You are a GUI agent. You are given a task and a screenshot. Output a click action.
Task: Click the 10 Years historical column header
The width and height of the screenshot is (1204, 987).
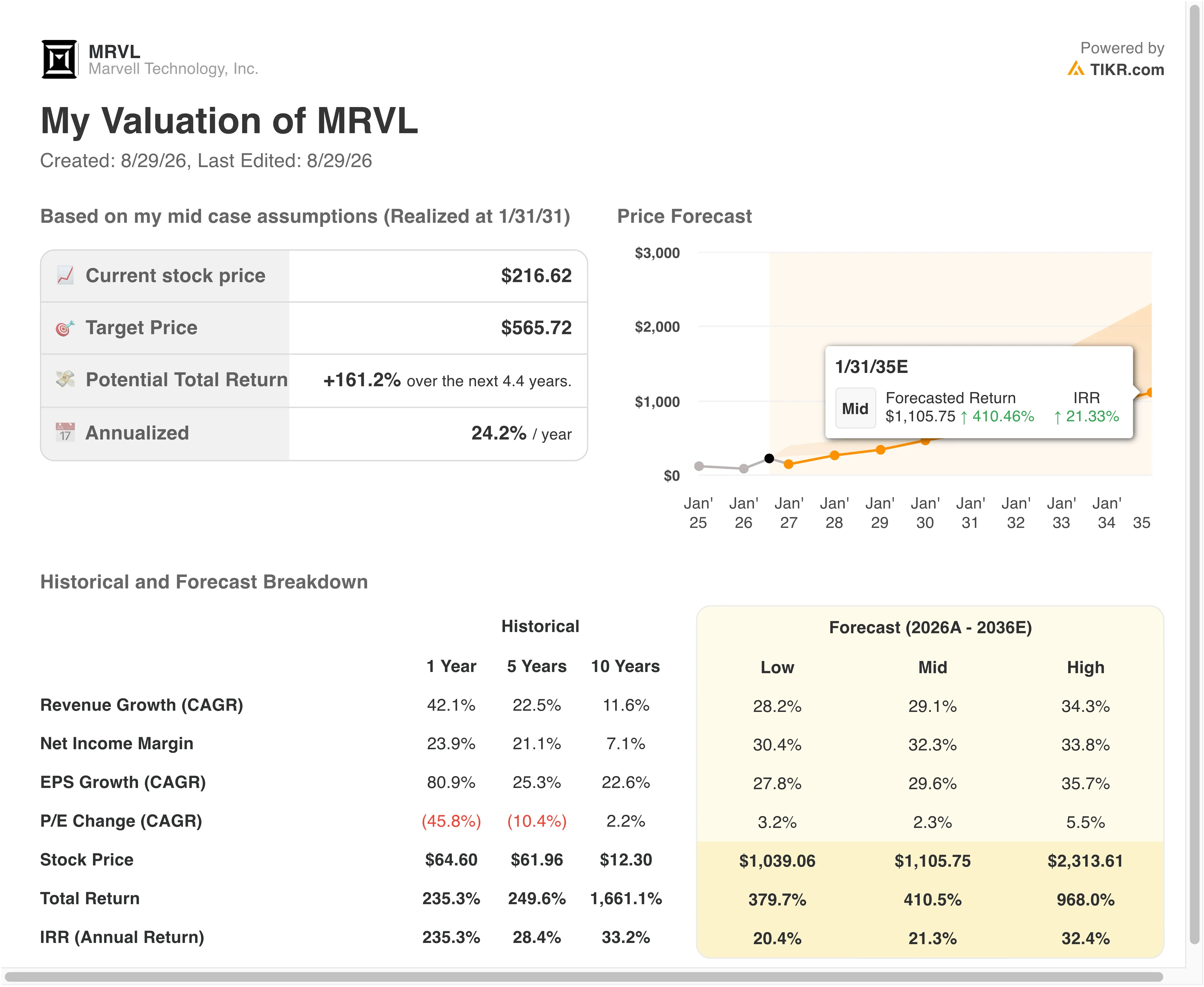click(x=625, y=666)
